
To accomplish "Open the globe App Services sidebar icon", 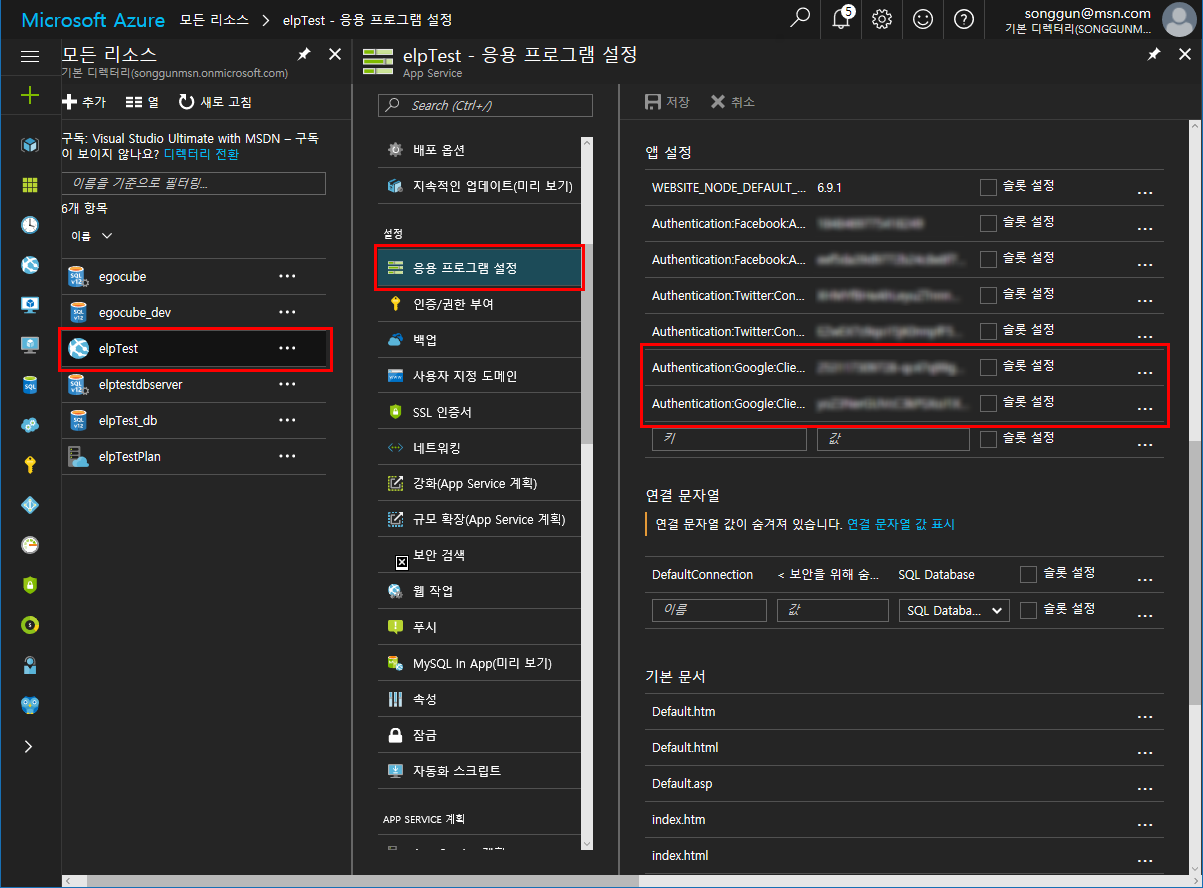I will pos(30,265).
